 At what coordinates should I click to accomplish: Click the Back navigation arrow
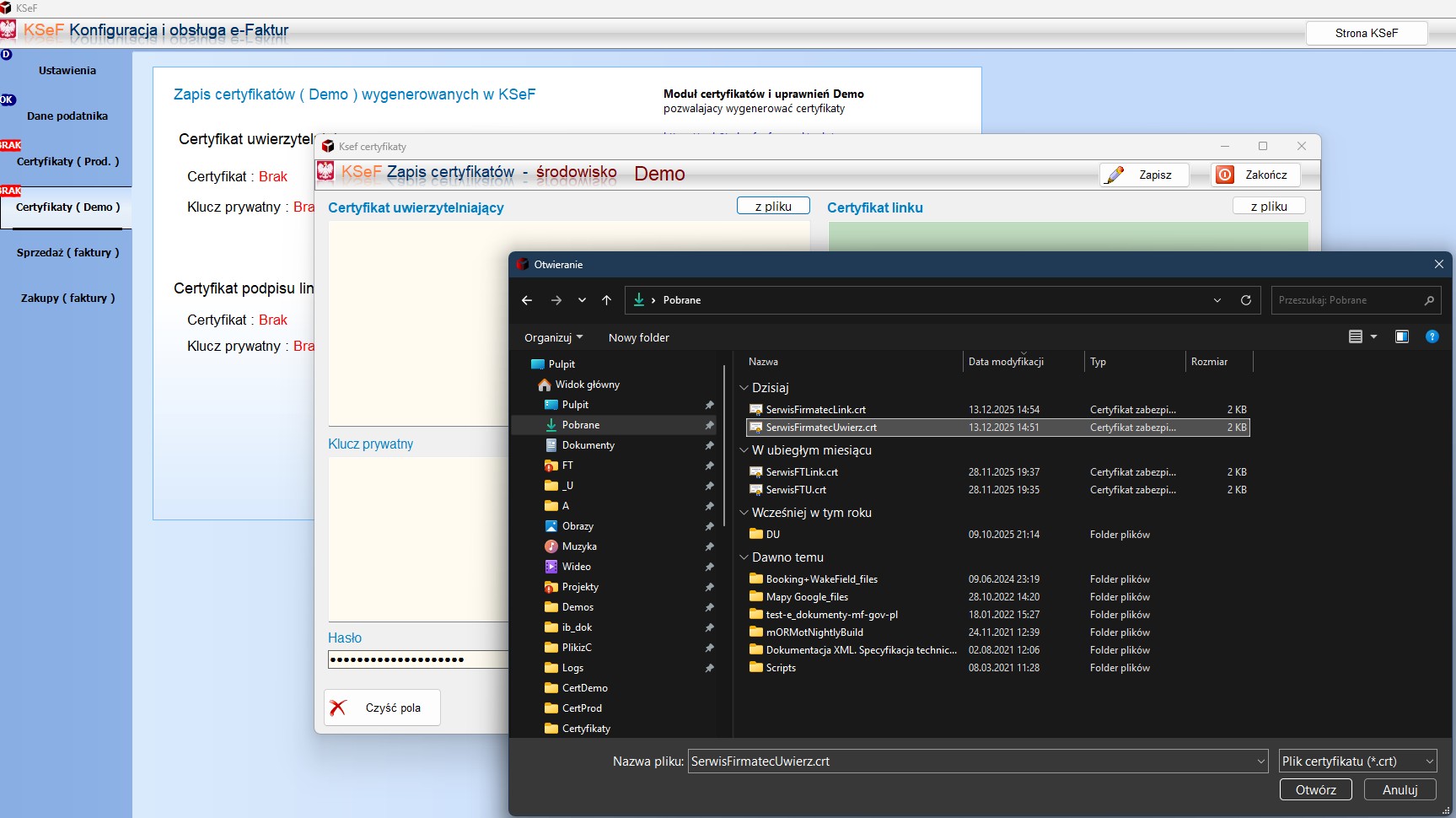click(527, 300)
